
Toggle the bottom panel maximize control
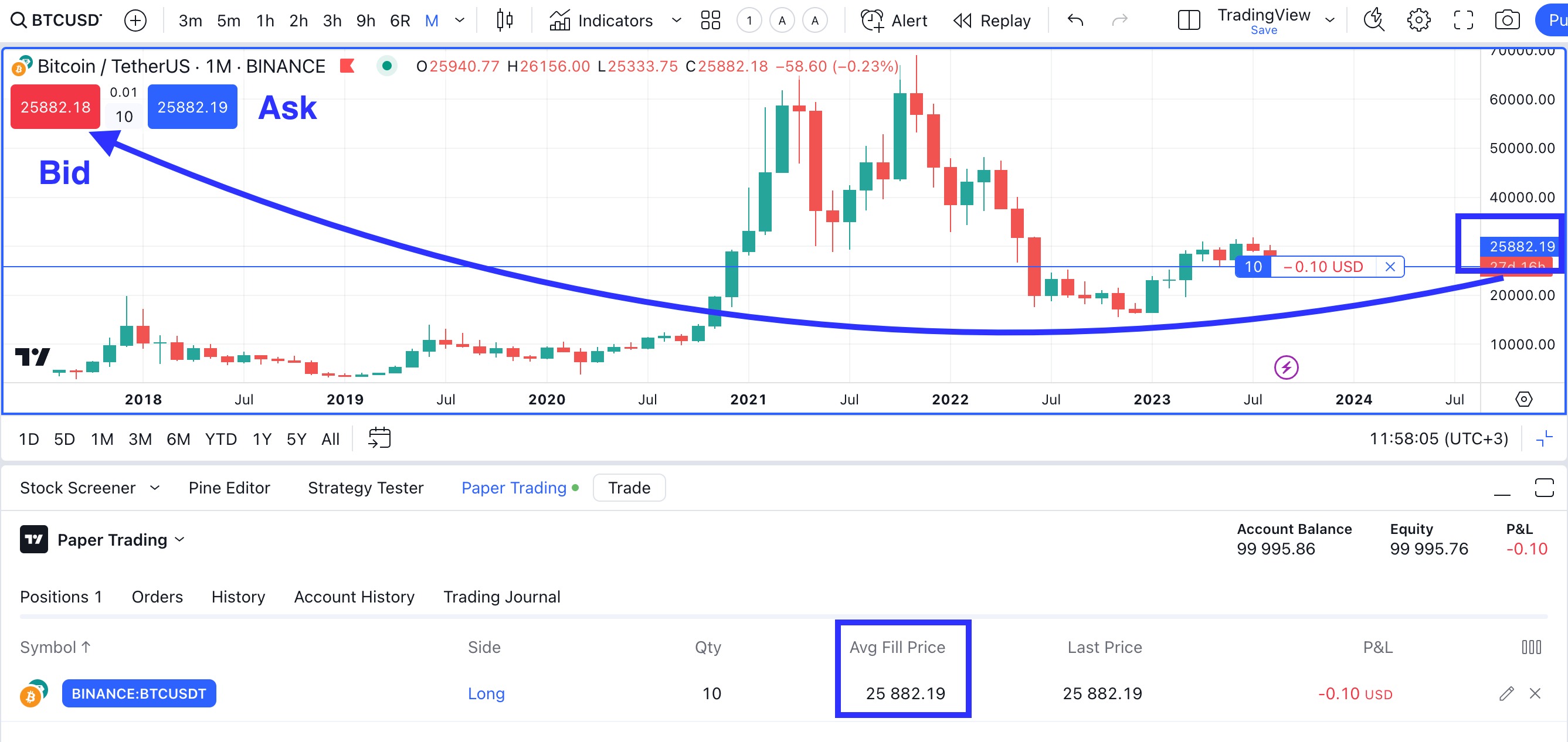[x=1543, y=488]
